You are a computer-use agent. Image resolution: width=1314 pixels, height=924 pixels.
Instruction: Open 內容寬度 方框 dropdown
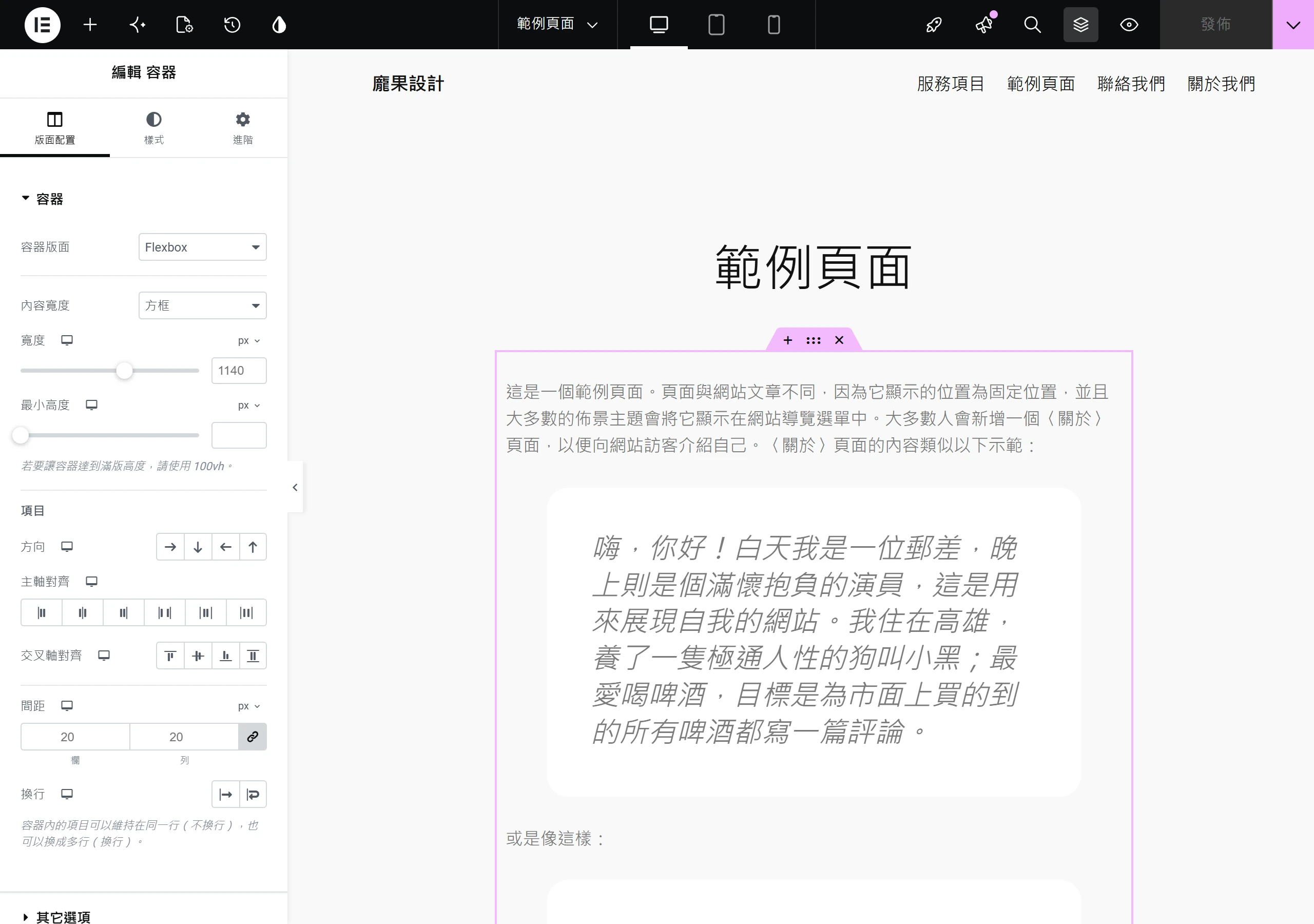[203, 305]
